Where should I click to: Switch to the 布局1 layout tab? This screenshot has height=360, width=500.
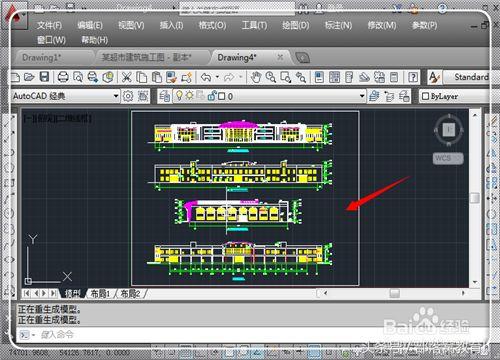(x=100, y=294)
